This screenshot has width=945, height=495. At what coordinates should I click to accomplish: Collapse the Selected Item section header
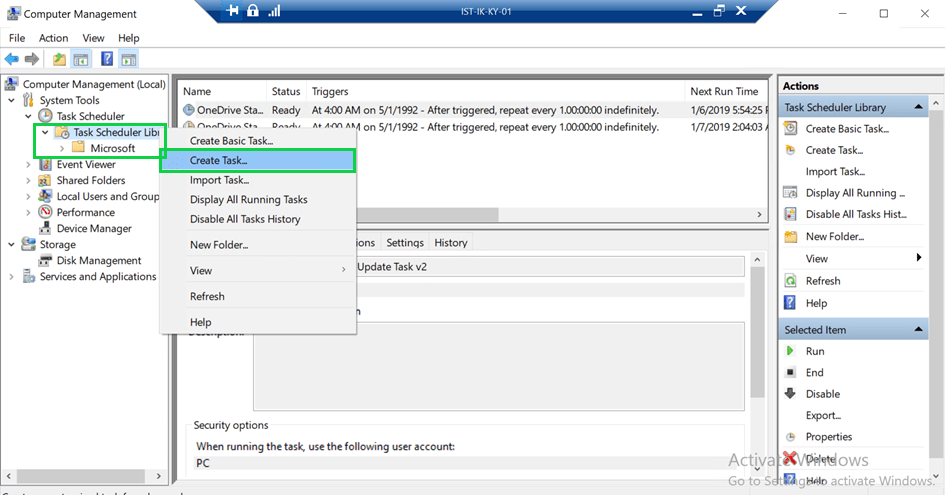tap(919, 330)
